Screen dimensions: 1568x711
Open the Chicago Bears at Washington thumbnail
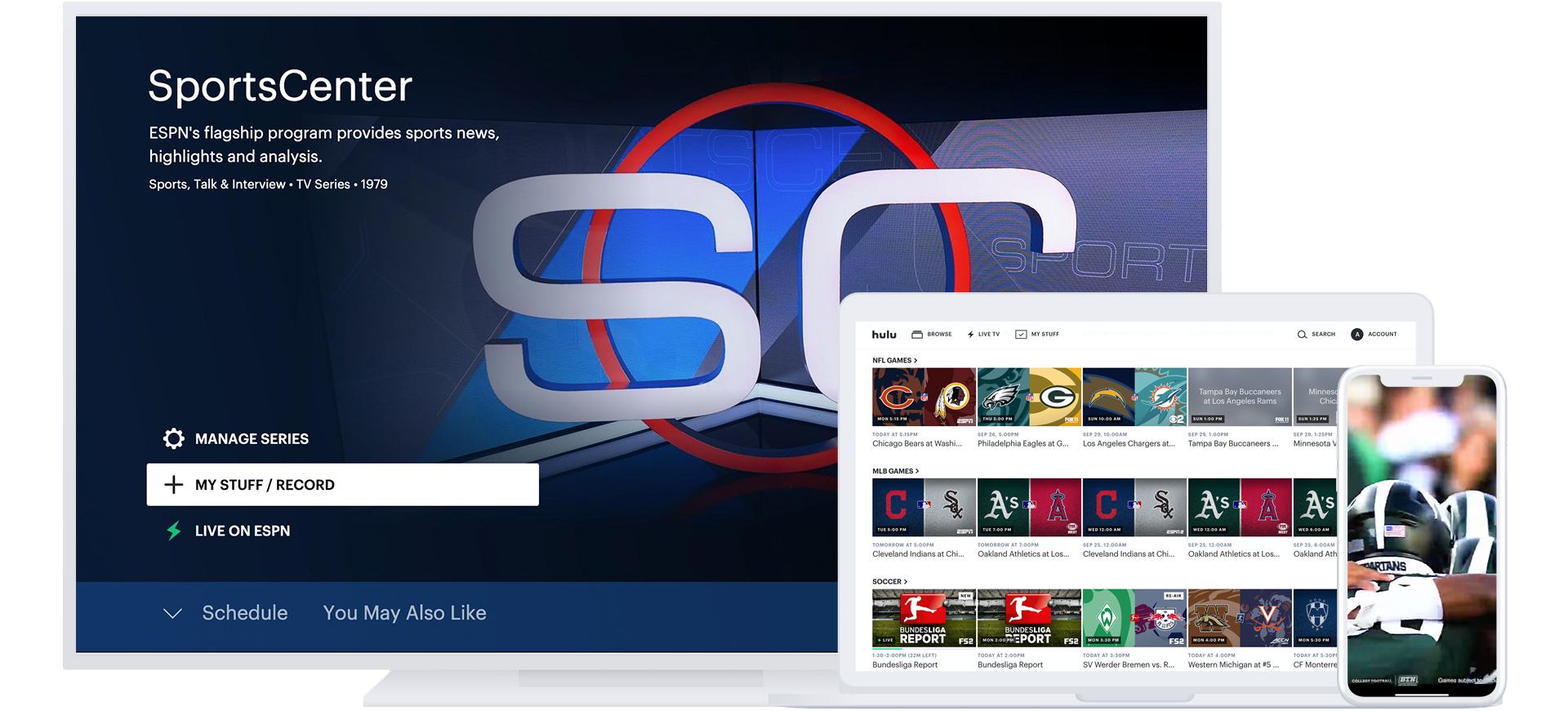(924, 397)
